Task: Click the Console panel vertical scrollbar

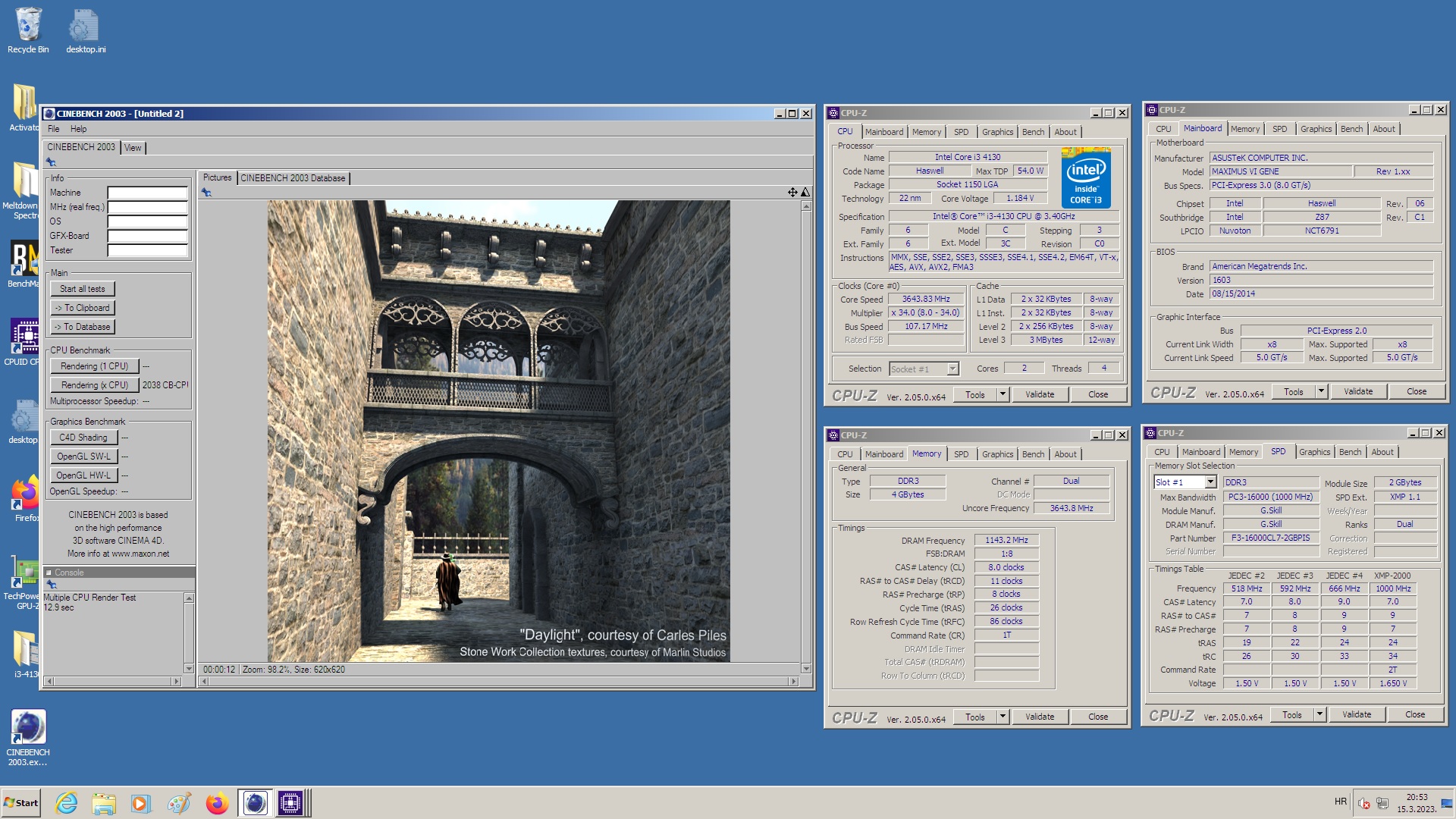Action: click(189, 633)
